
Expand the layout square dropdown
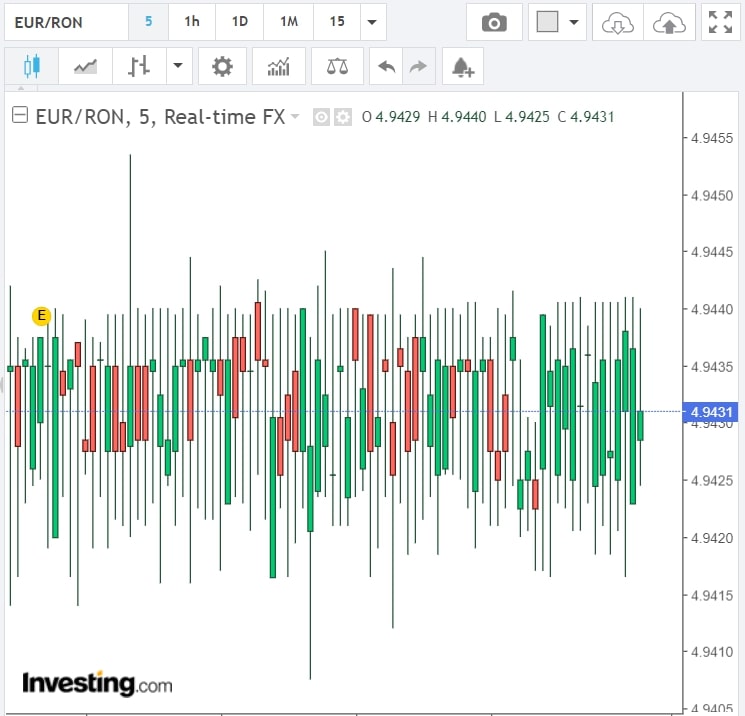click(574, 22)
